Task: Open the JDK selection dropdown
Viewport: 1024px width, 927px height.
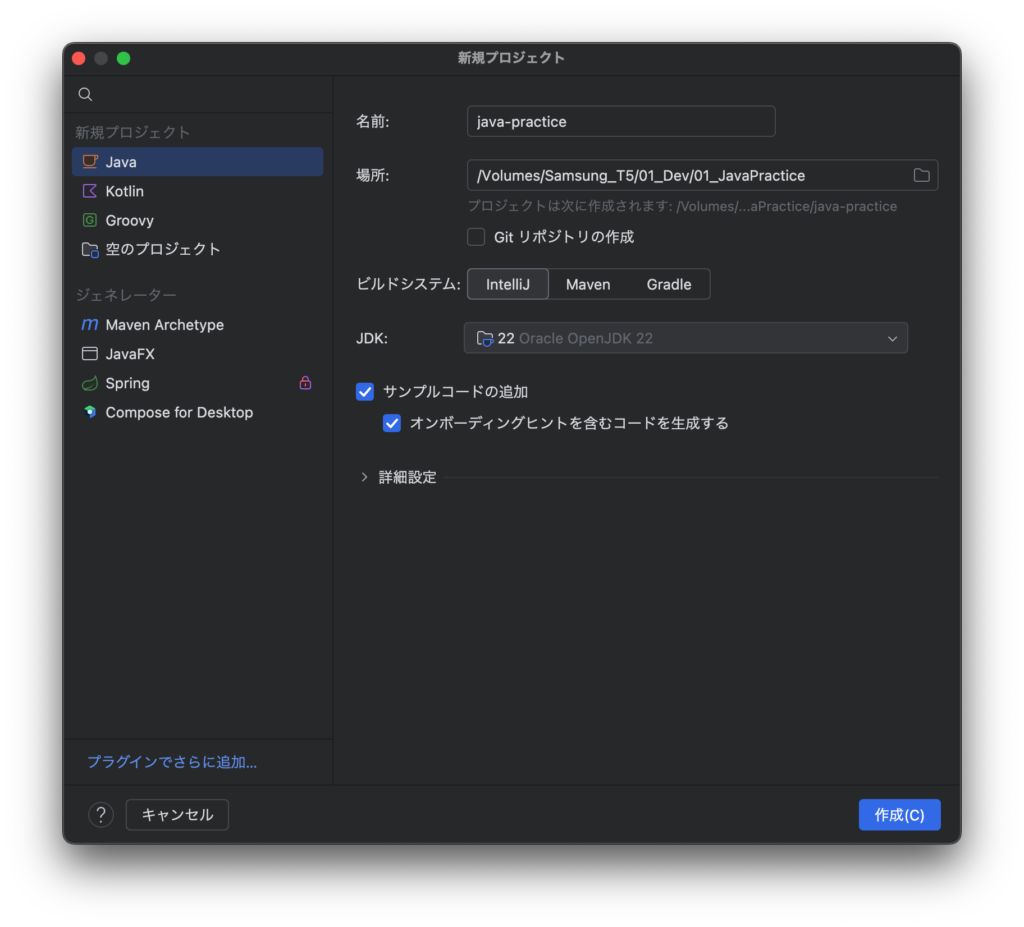Action: click(891, 338)
